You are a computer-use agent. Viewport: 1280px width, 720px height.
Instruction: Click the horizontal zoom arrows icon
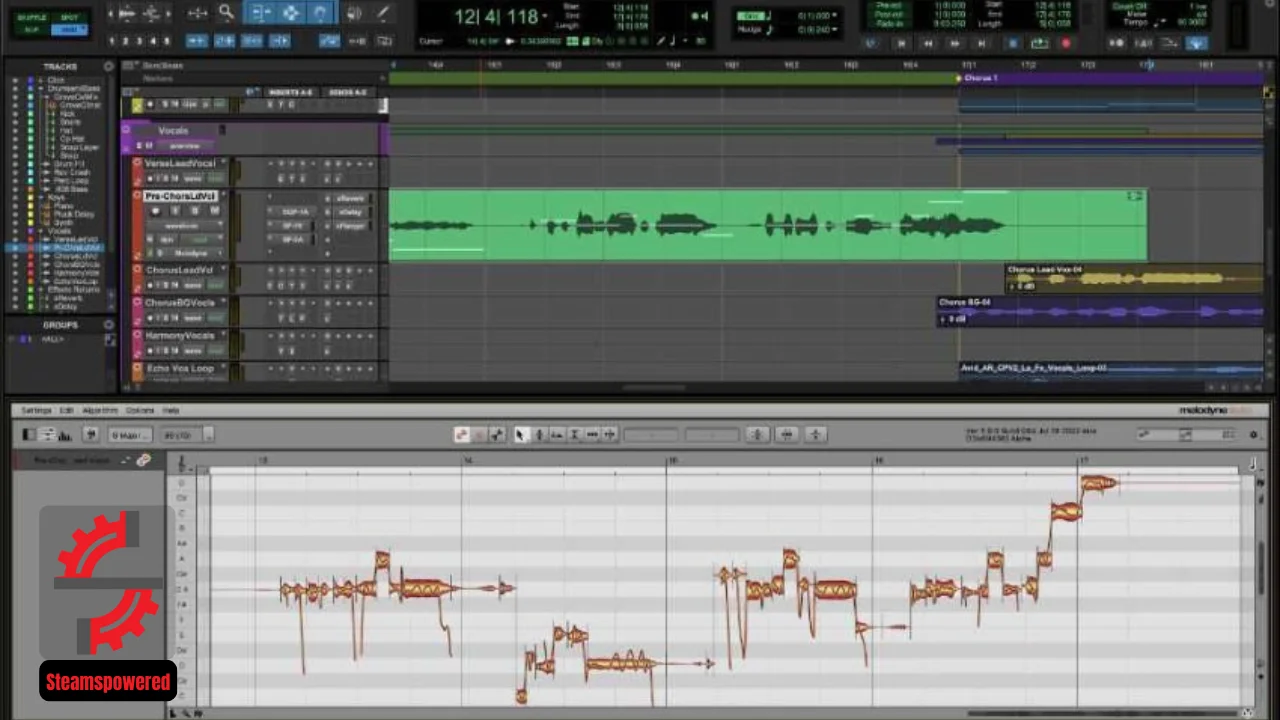pyautogui.click(x=198, y=13)
